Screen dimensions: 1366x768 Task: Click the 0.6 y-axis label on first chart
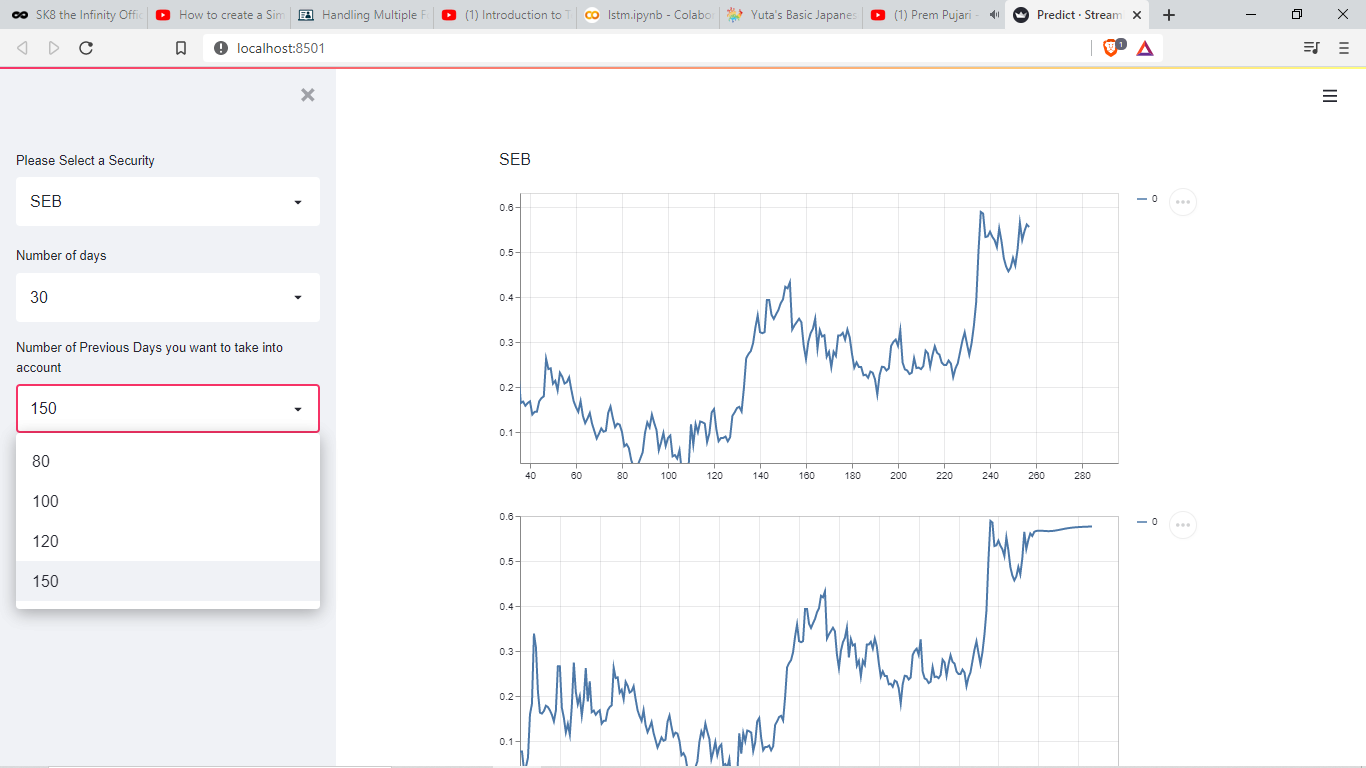(507, 207)
